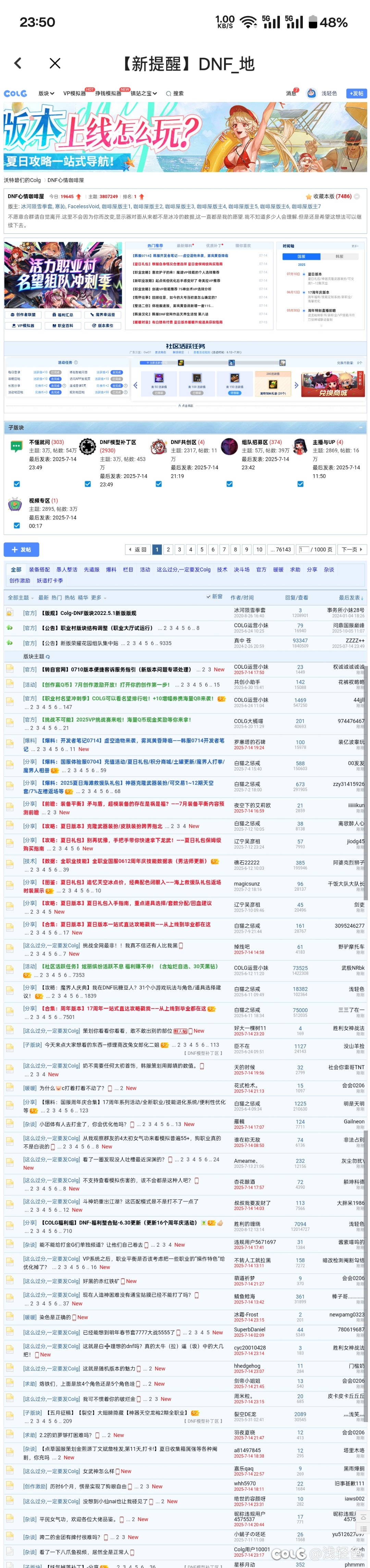
Task: Click the page number input field
Action: (x=304, y=550)
